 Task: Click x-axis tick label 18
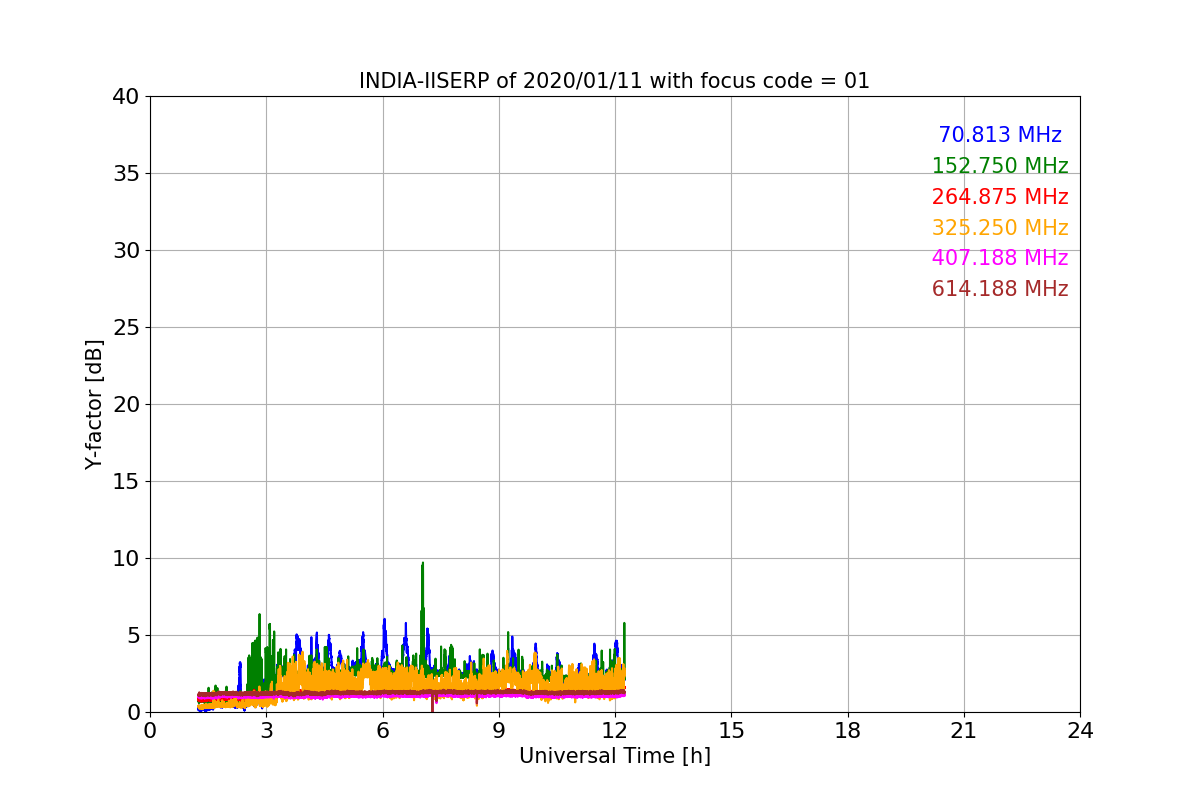(848, 731)
